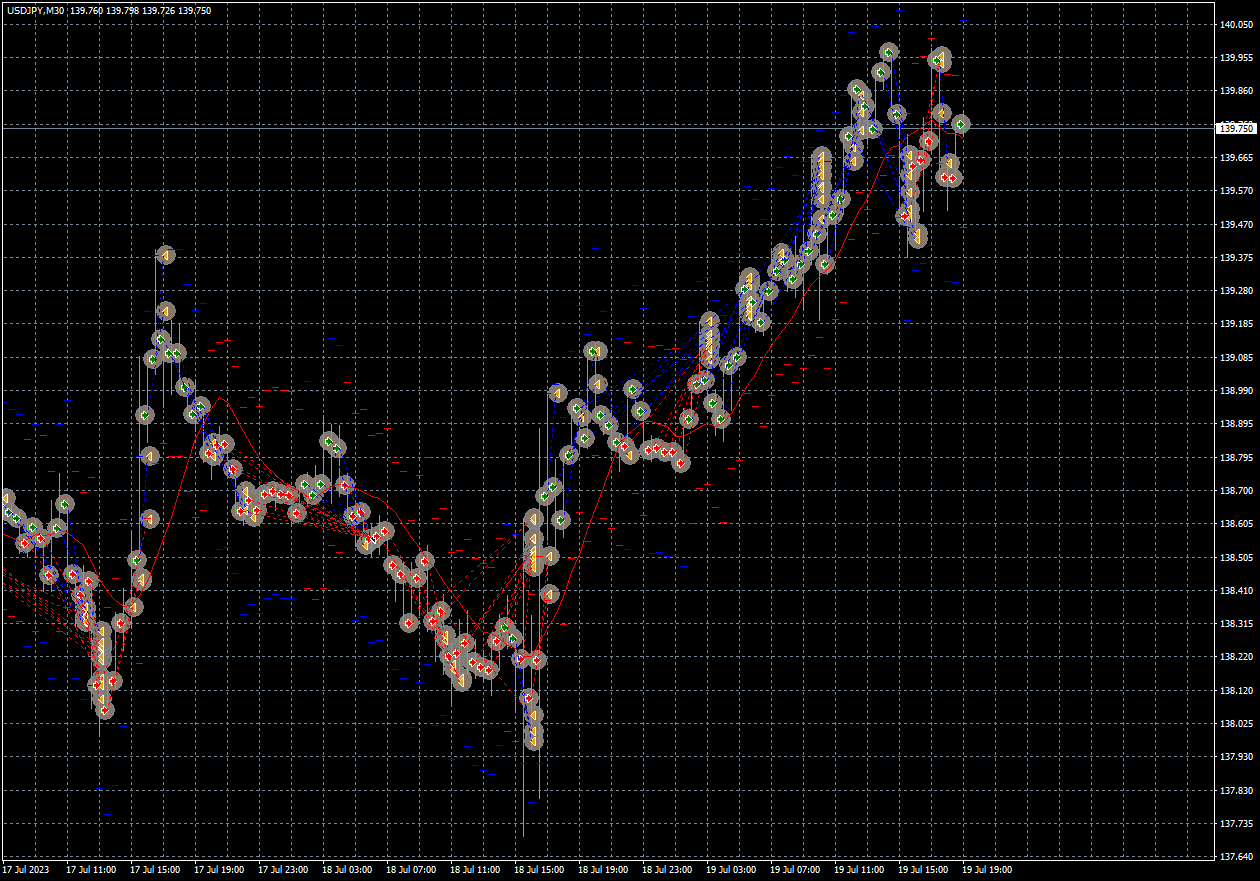The image size is (1260, 881).
Task: Click price scale value 137.735
Action: [1236, 823]
